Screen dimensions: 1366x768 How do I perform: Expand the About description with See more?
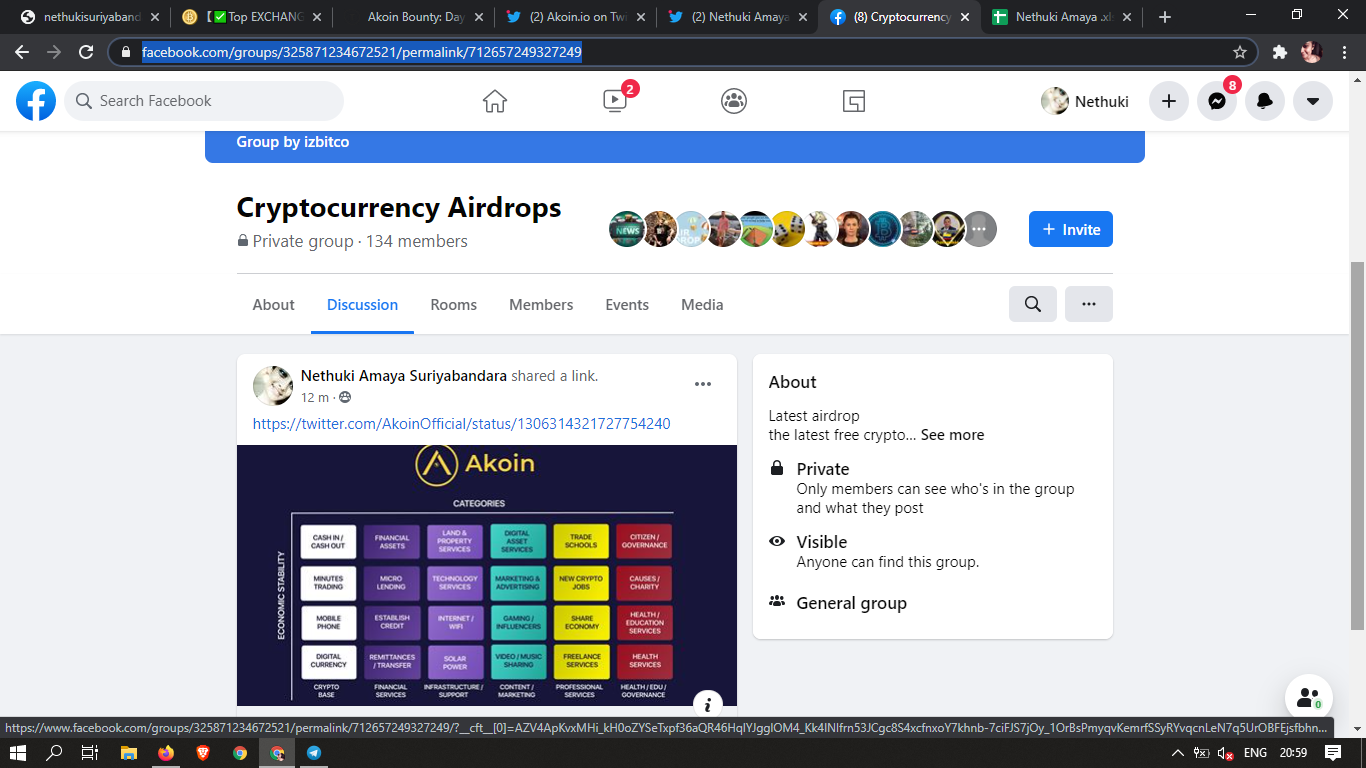point(952,435)
